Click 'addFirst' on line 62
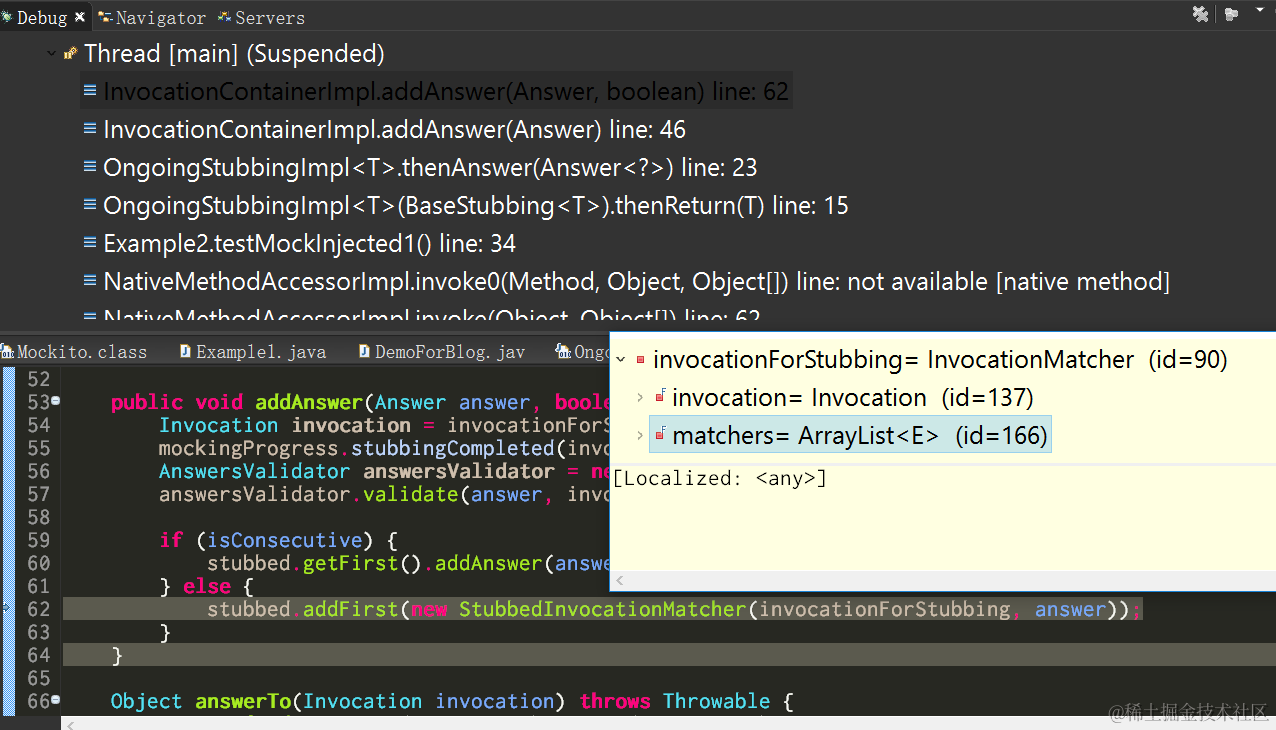 350,609
